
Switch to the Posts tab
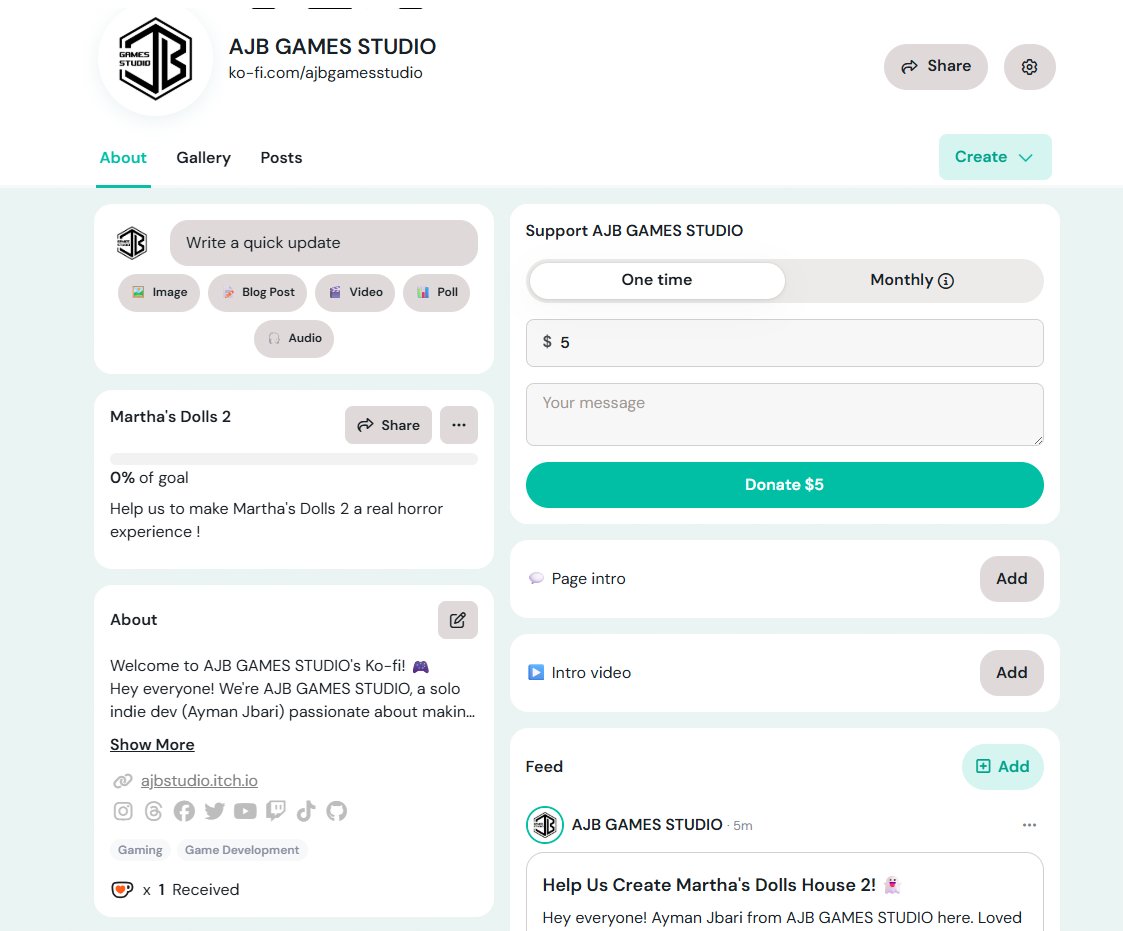coord(281,158)
